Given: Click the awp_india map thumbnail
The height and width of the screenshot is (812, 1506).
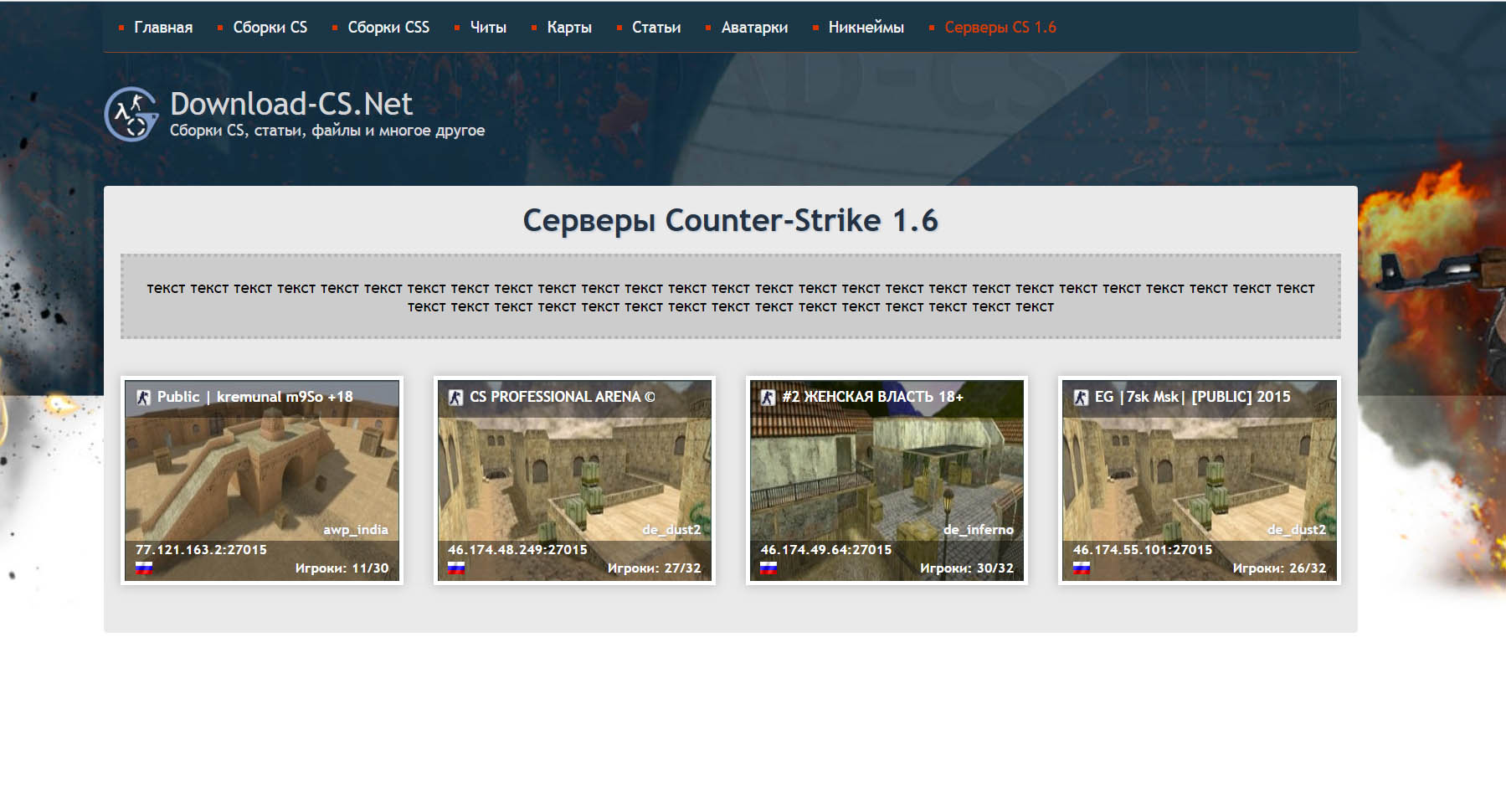Looking at the screenshot, I should click(262, 481).
